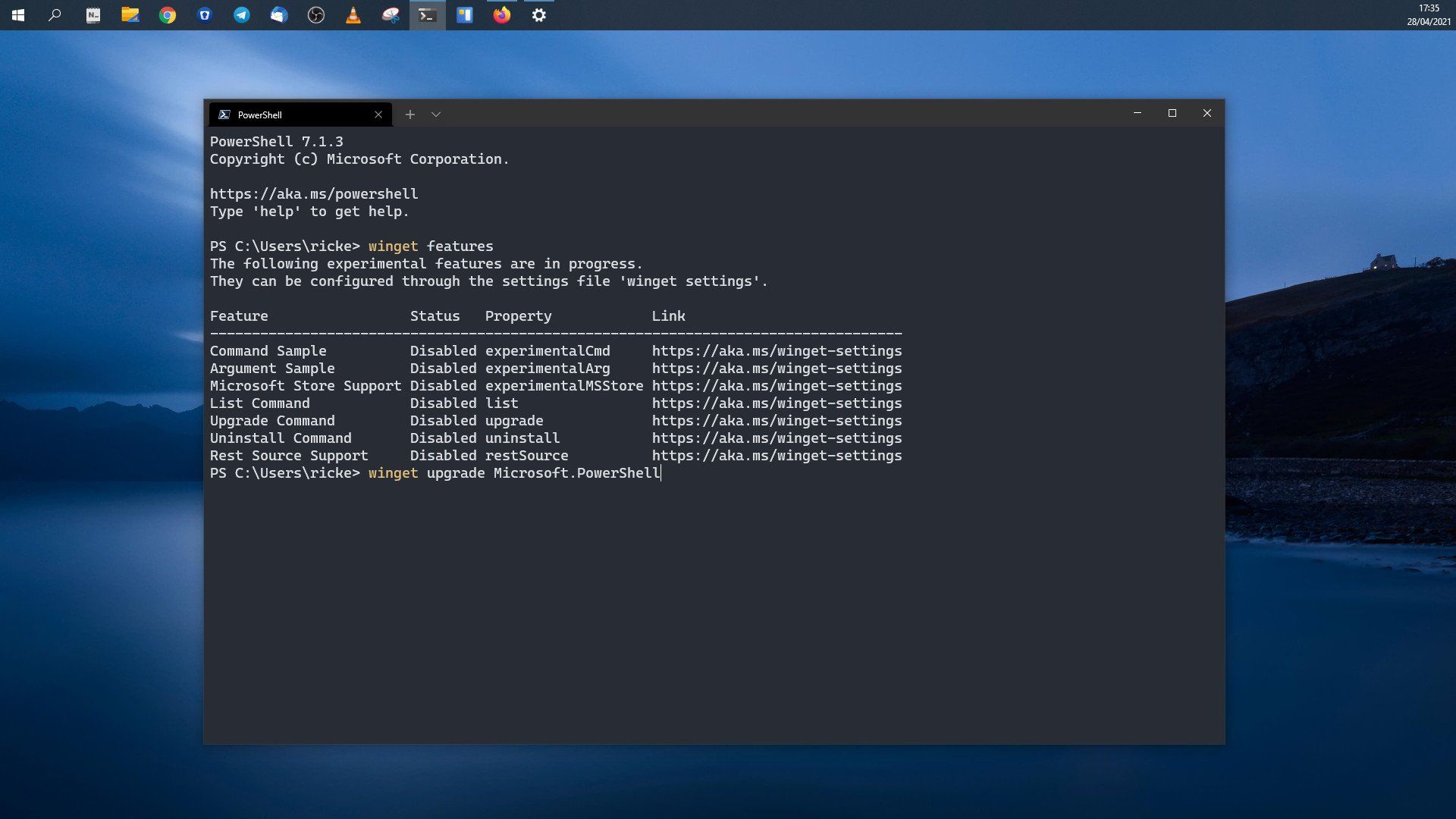Open Bitwarden shield icon in taskbar
This screenshot has width=1456, height=819.
(205, 15)
